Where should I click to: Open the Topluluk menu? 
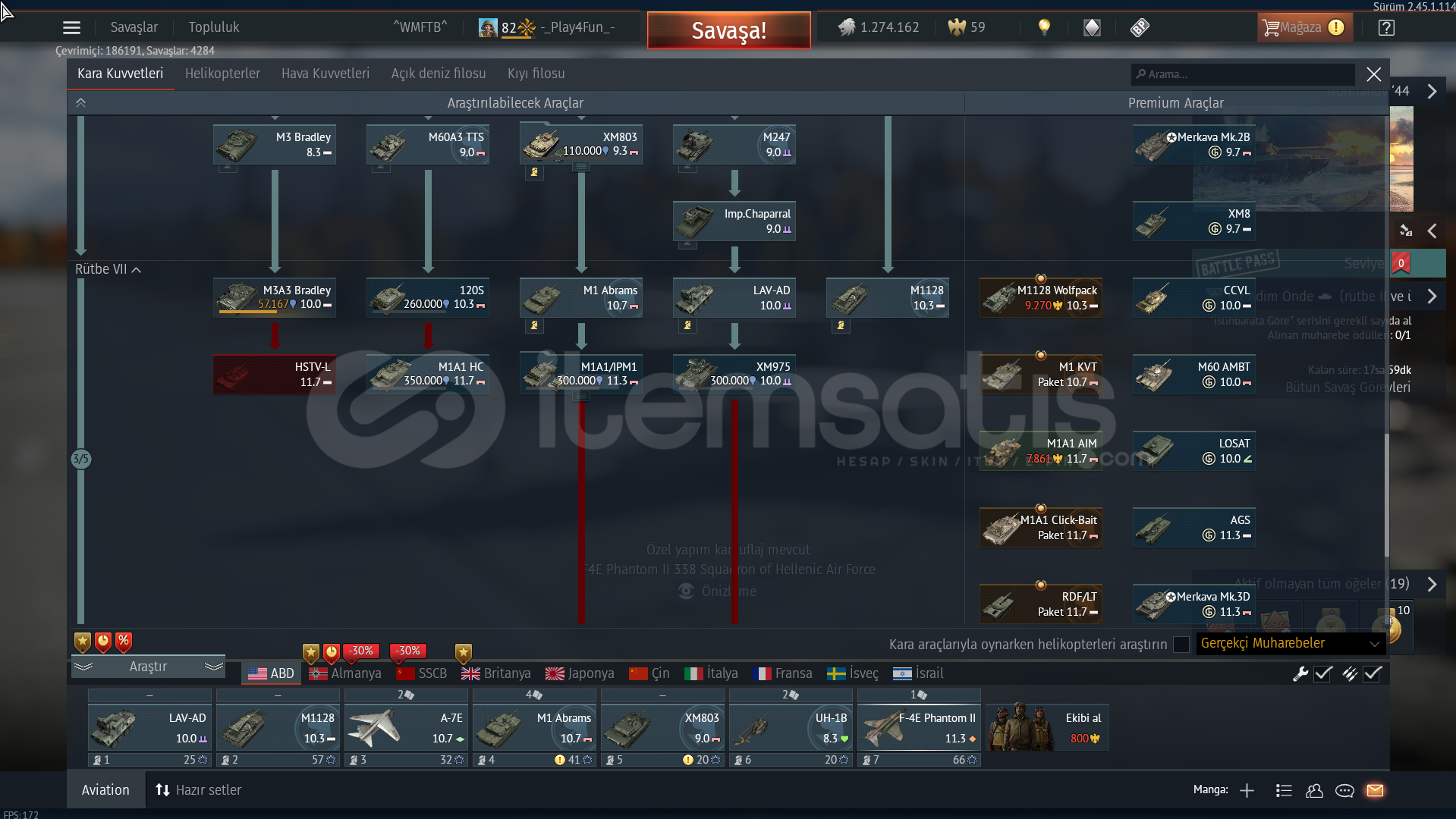pos(214,27)
